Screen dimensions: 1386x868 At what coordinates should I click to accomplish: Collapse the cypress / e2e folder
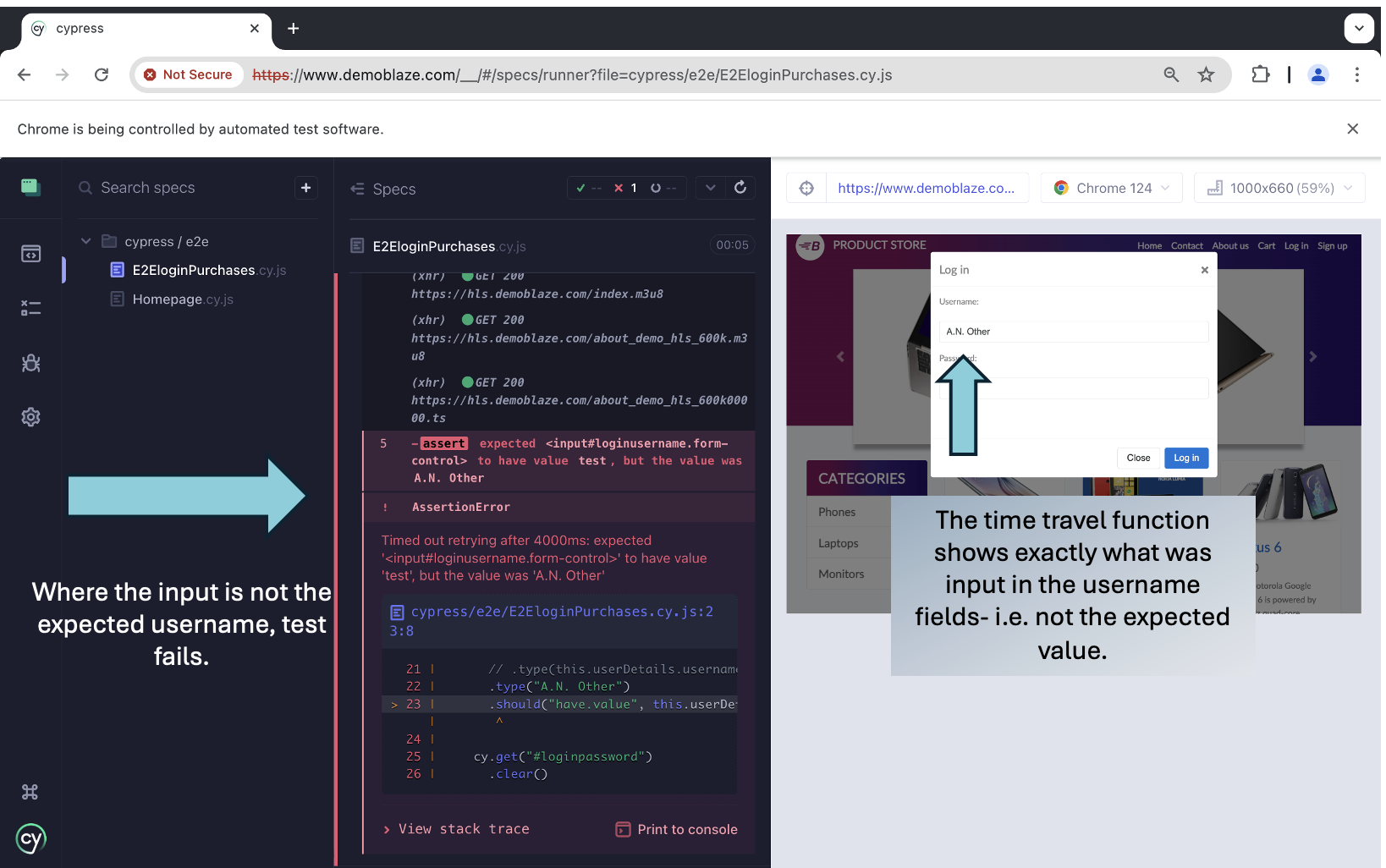coord(85,240)
